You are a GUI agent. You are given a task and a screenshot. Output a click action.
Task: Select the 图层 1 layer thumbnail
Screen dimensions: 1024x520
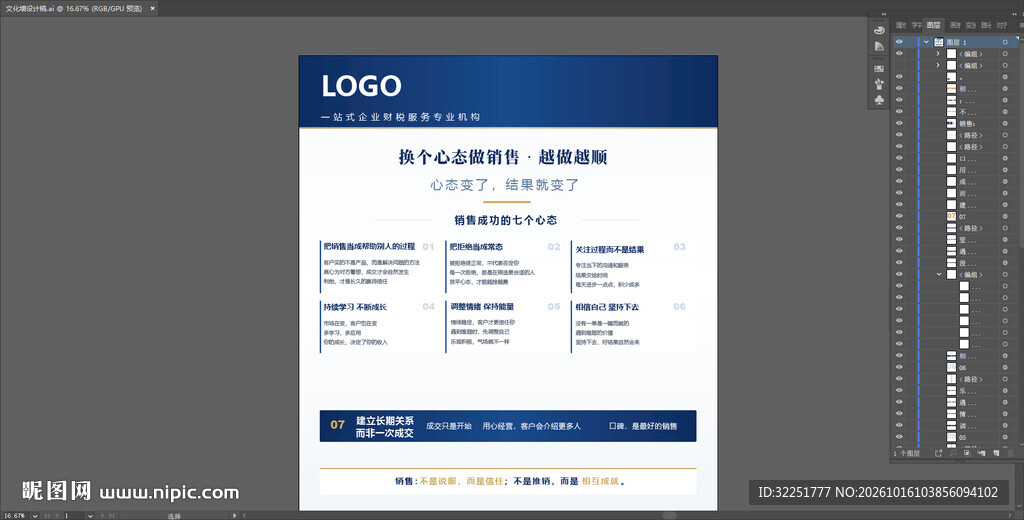pos(938,42)
